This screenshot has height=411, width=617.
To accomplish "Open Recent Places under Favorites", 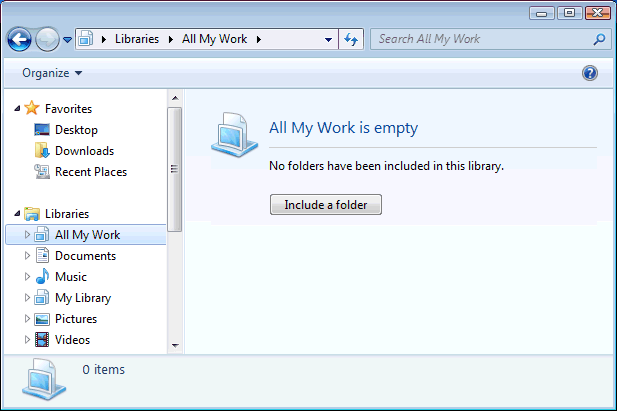I will pyautogui.click(x=91, y=172).
